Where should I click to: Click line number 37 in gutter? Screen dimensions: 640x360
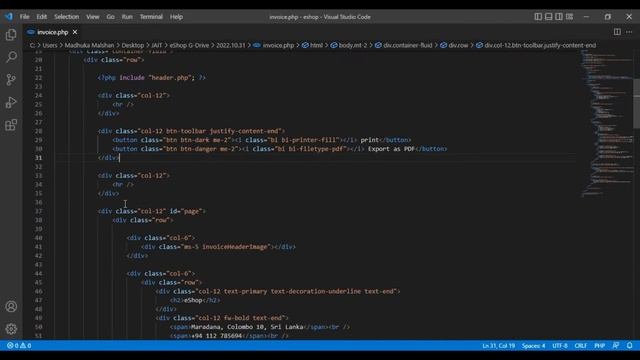[38, 211]
